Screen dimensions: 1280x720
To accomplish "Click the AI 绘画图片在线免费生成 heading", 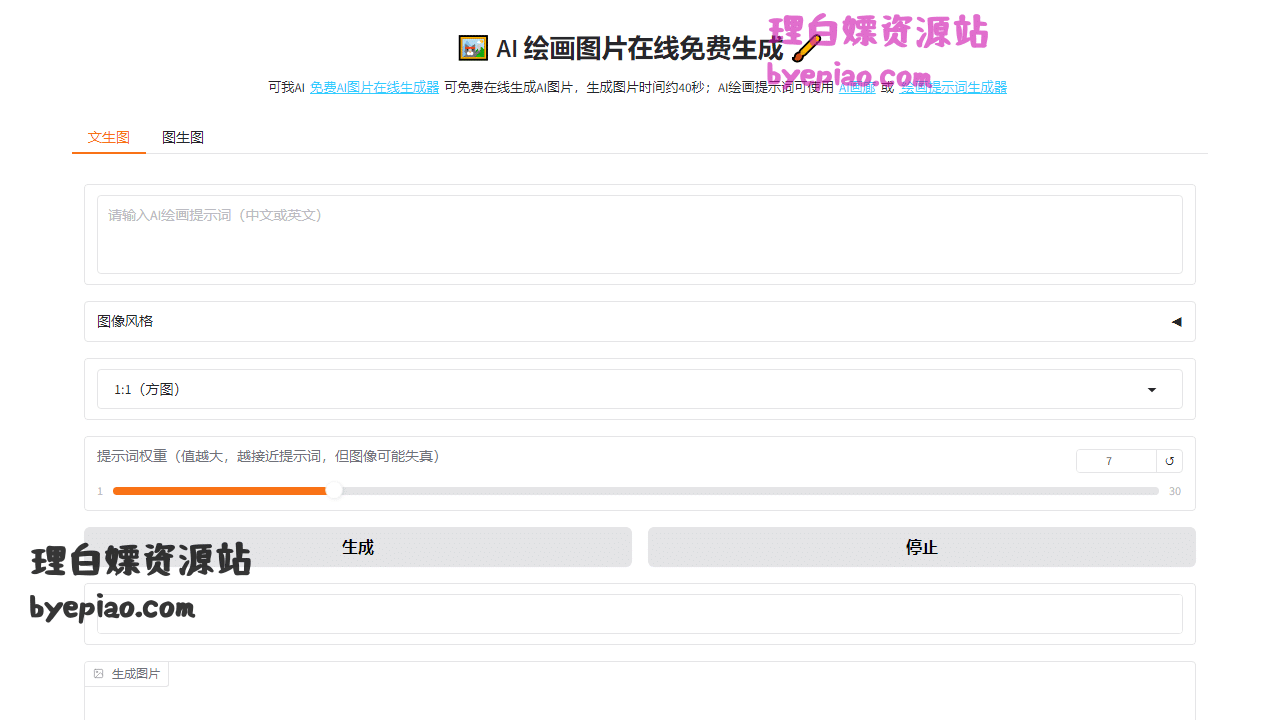I will (640, 48).
